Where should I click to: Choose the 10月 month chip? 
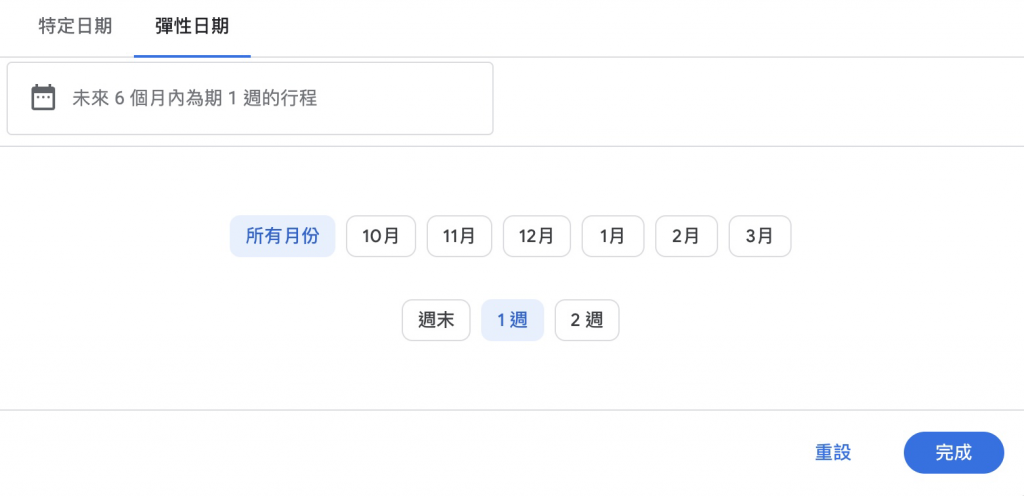[x=380, y=236]
